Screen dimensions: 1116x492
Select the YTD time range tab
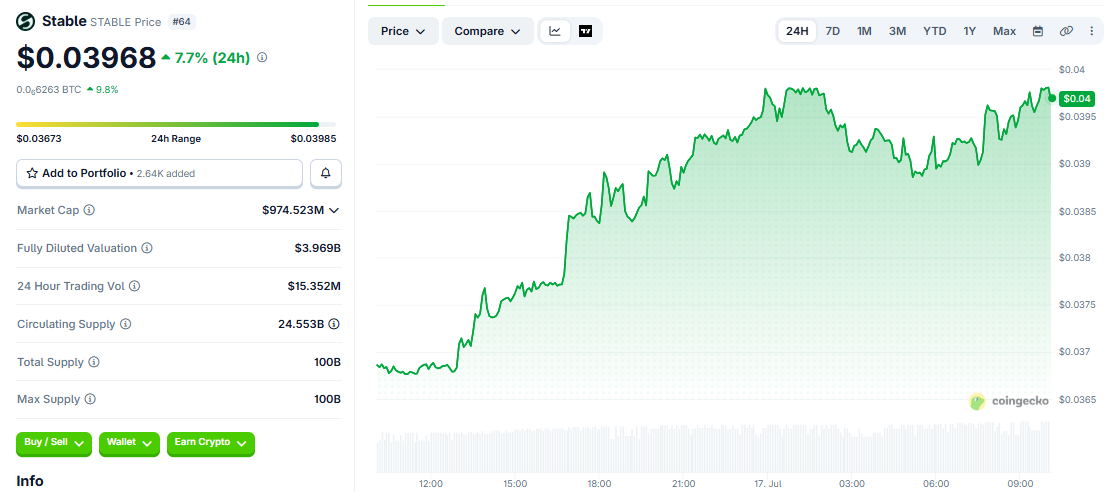point(935,31)
